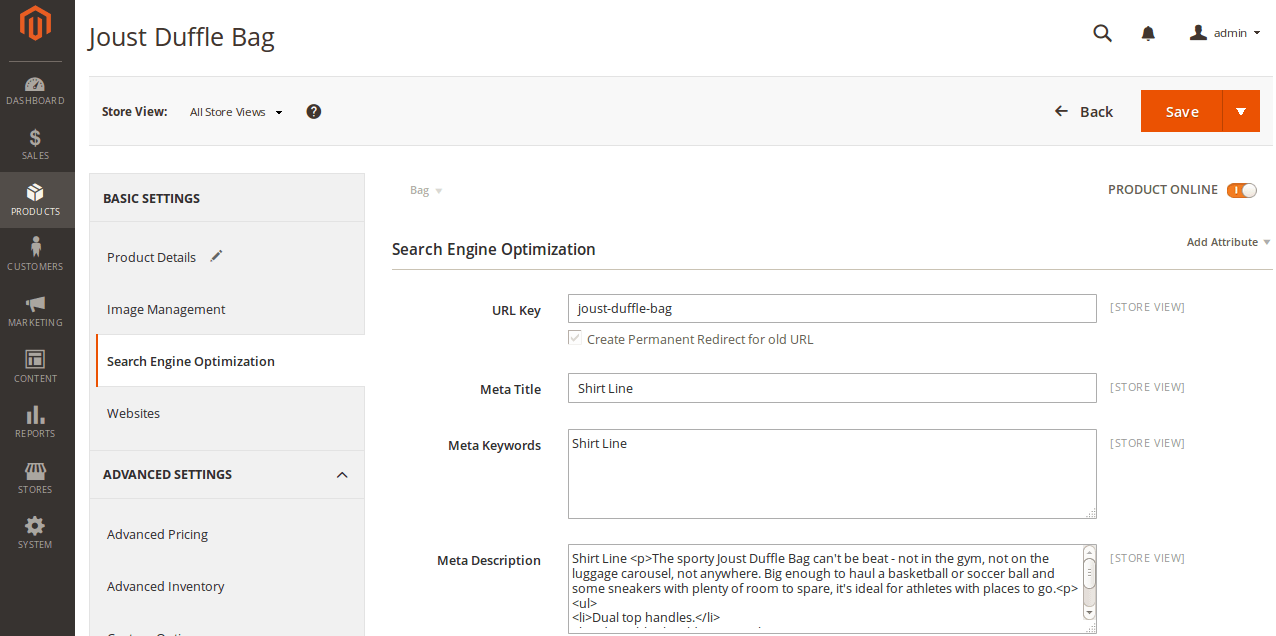Click the Search Engine Optimization section heading
The height and width of the screenshot is (636, 1276).
(494, 249)
